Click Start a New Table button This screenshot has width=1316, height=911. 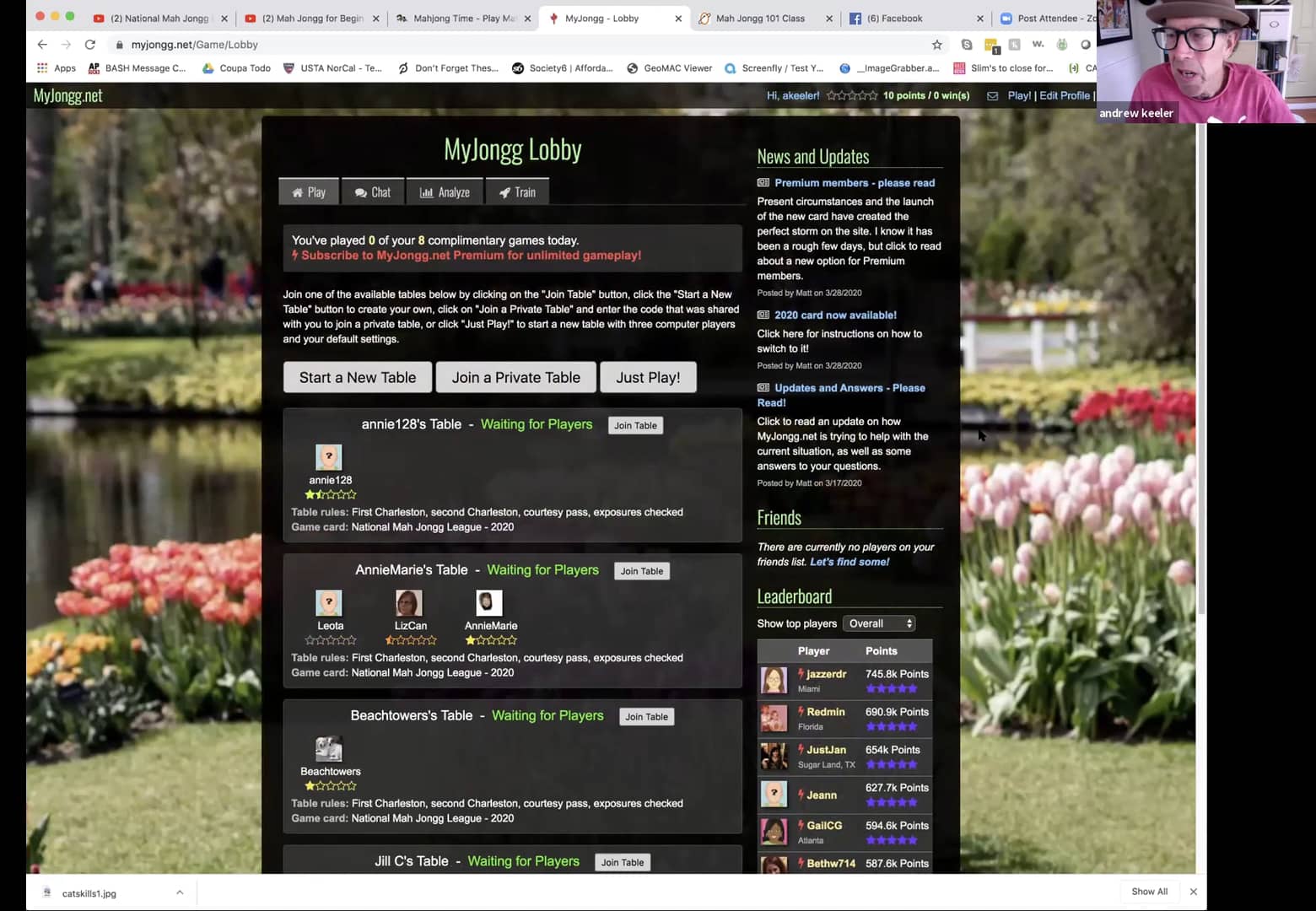tap(358, 377)
